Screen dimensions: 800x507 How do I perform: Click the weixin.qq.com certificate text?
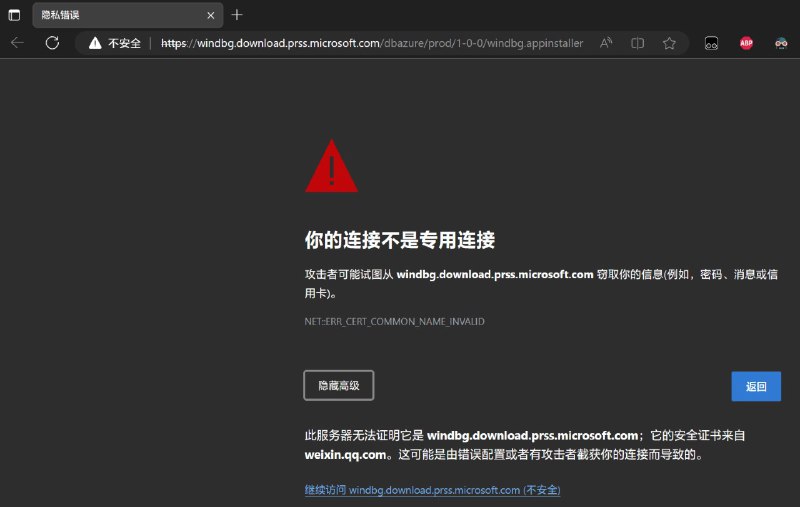[x=345, y=454]
